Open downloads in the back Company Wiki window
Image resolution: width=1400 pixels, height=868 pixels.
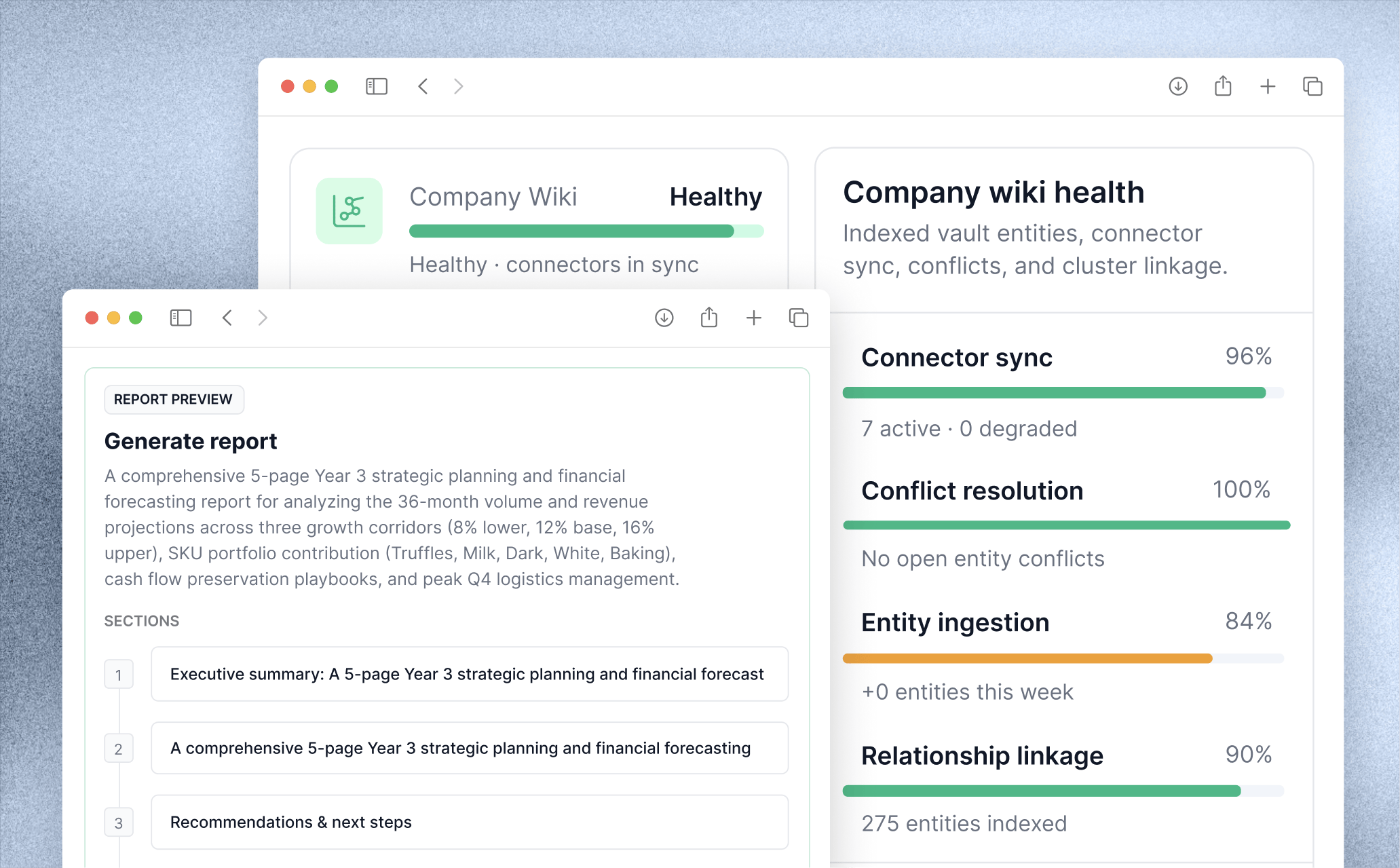tap(1178, 86)
